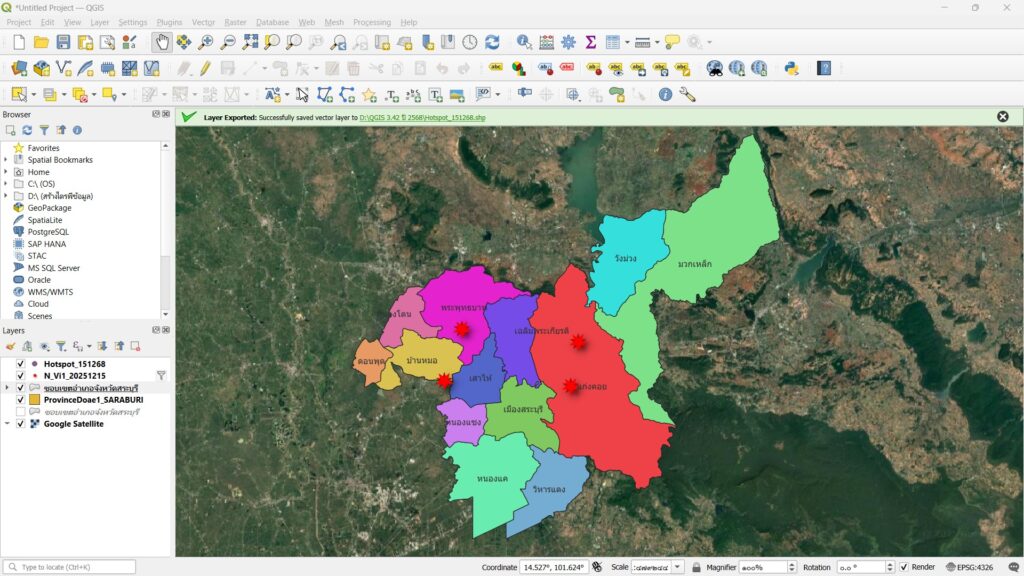
Task: Click the Save Project floppy disk icon
Action: 63,42
